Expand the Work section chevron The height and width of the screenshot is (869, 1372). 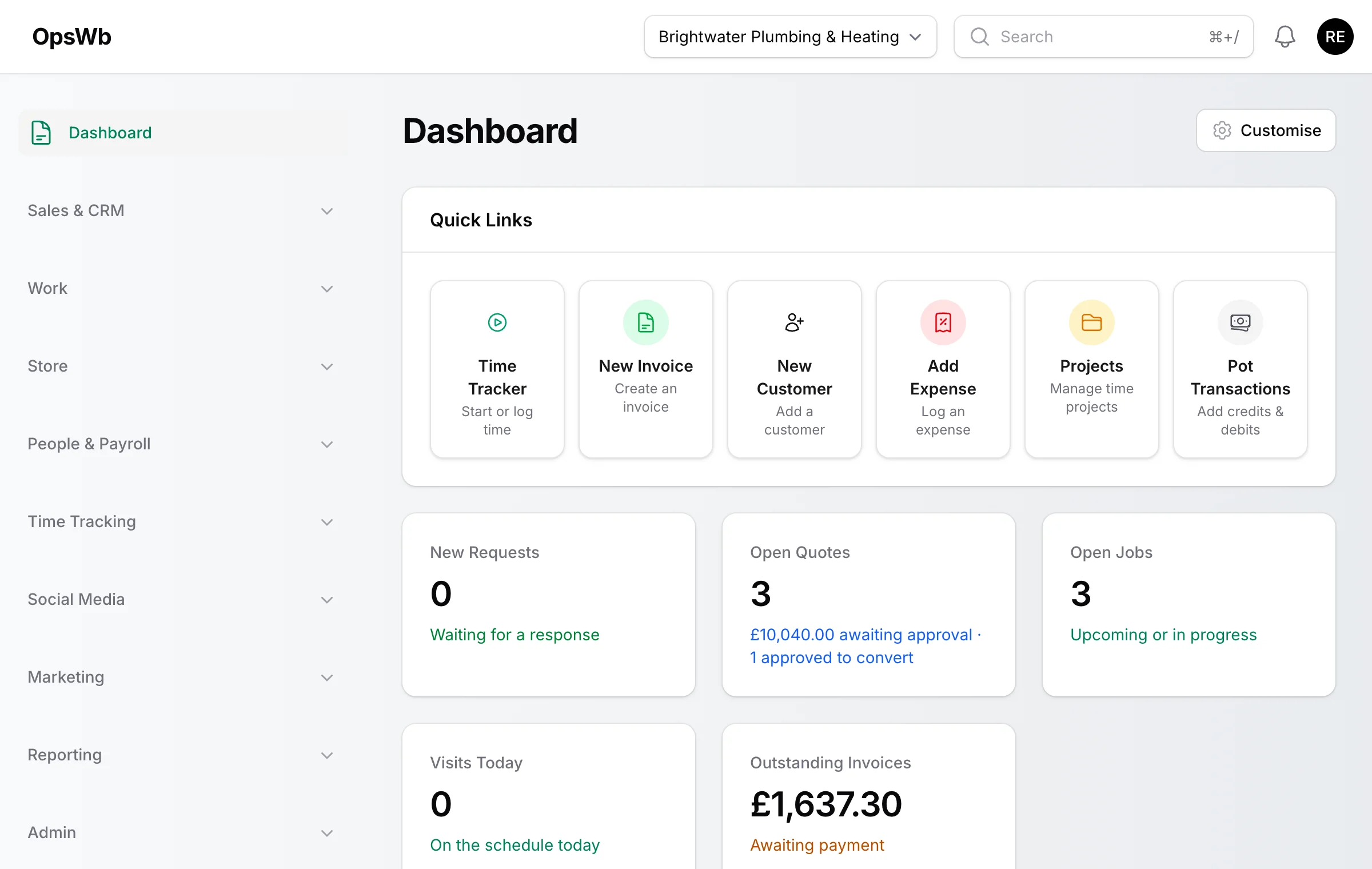pyautogui.click(x=327, y=289)
